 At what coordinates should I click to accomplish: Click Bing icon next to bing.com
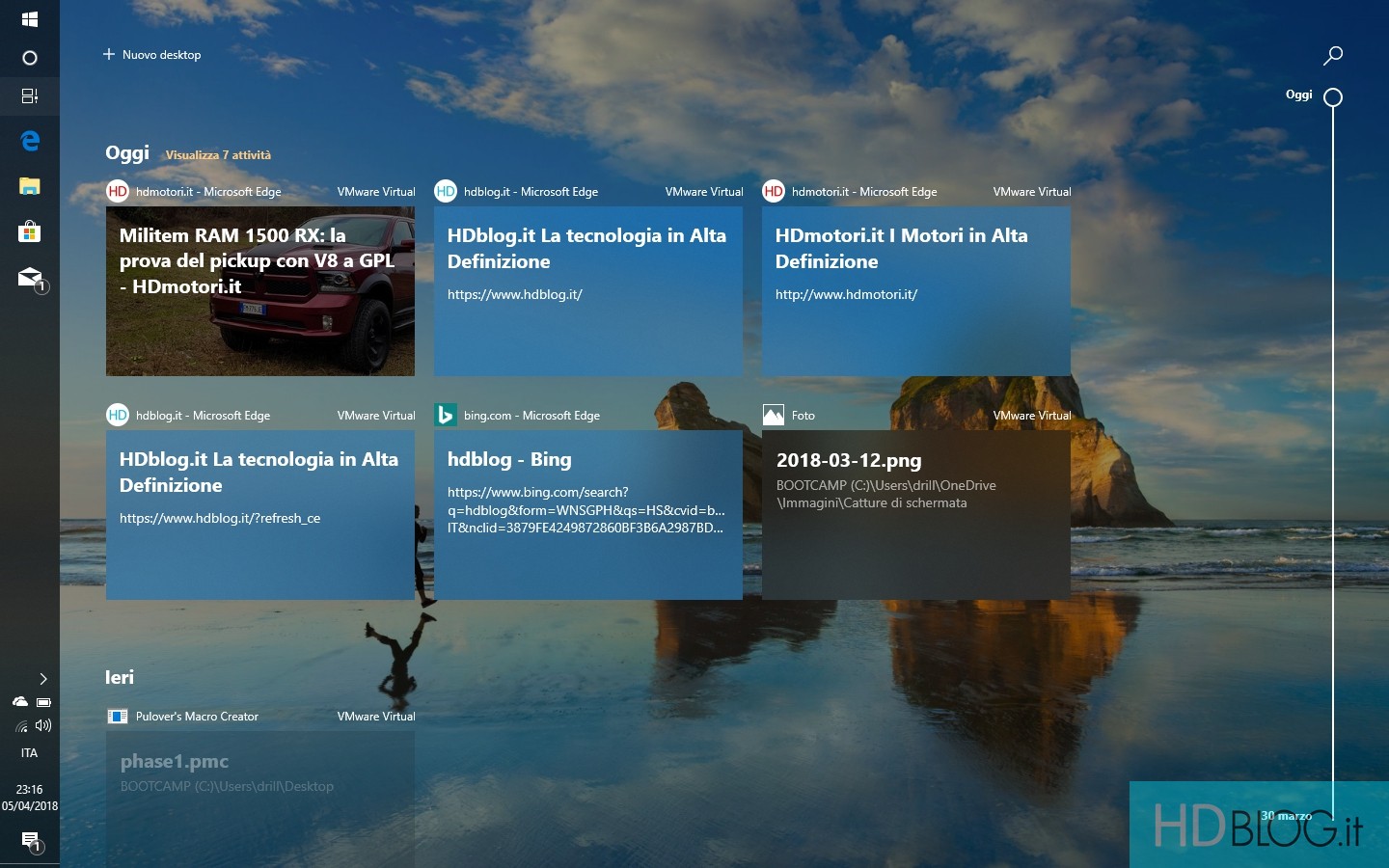[446, 415]
